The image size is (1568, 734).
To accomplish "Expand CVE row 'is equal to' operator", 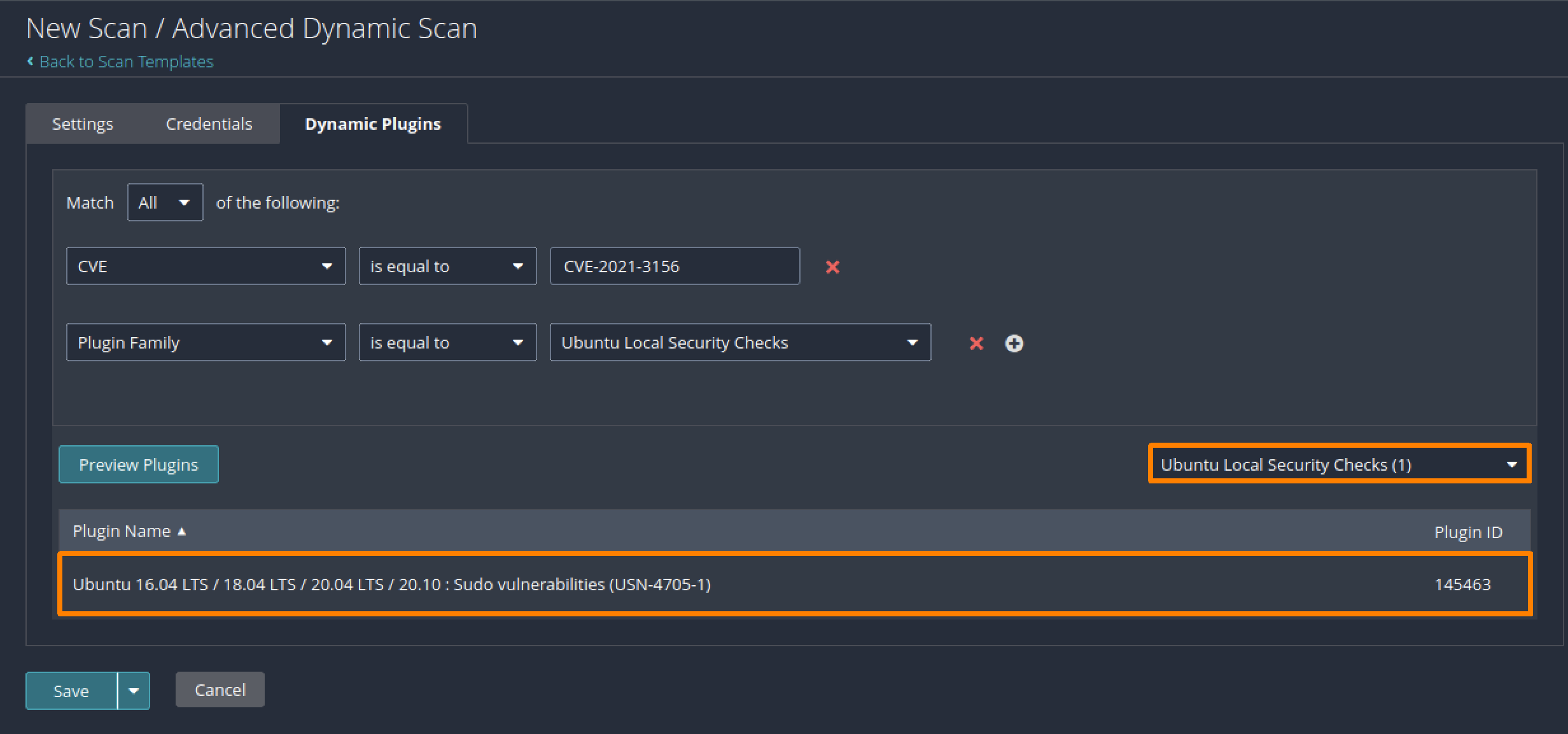I will click(447, 267).
